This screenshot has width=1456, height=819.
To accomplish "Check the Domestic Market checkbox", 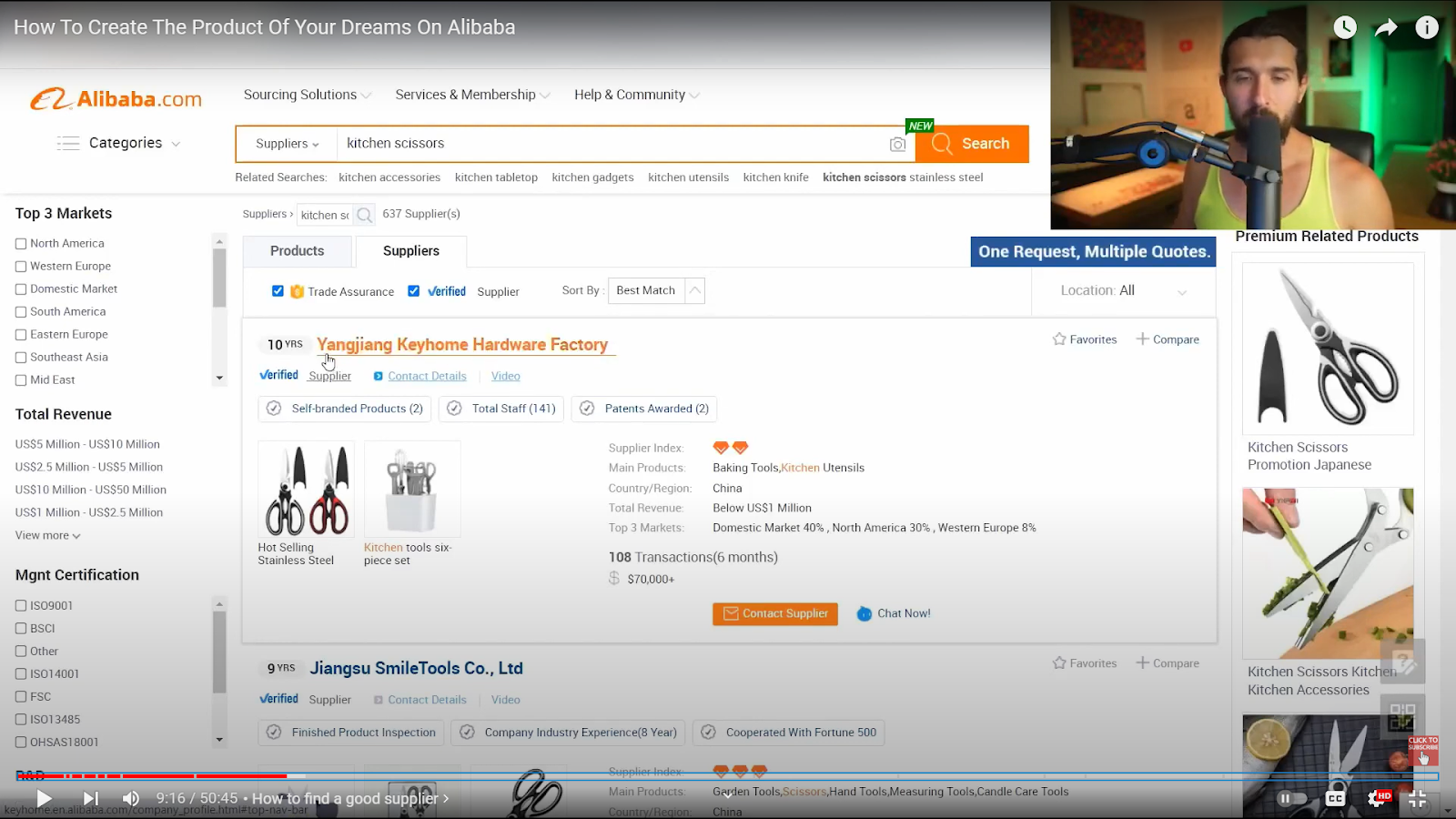I will click(21, 289).
